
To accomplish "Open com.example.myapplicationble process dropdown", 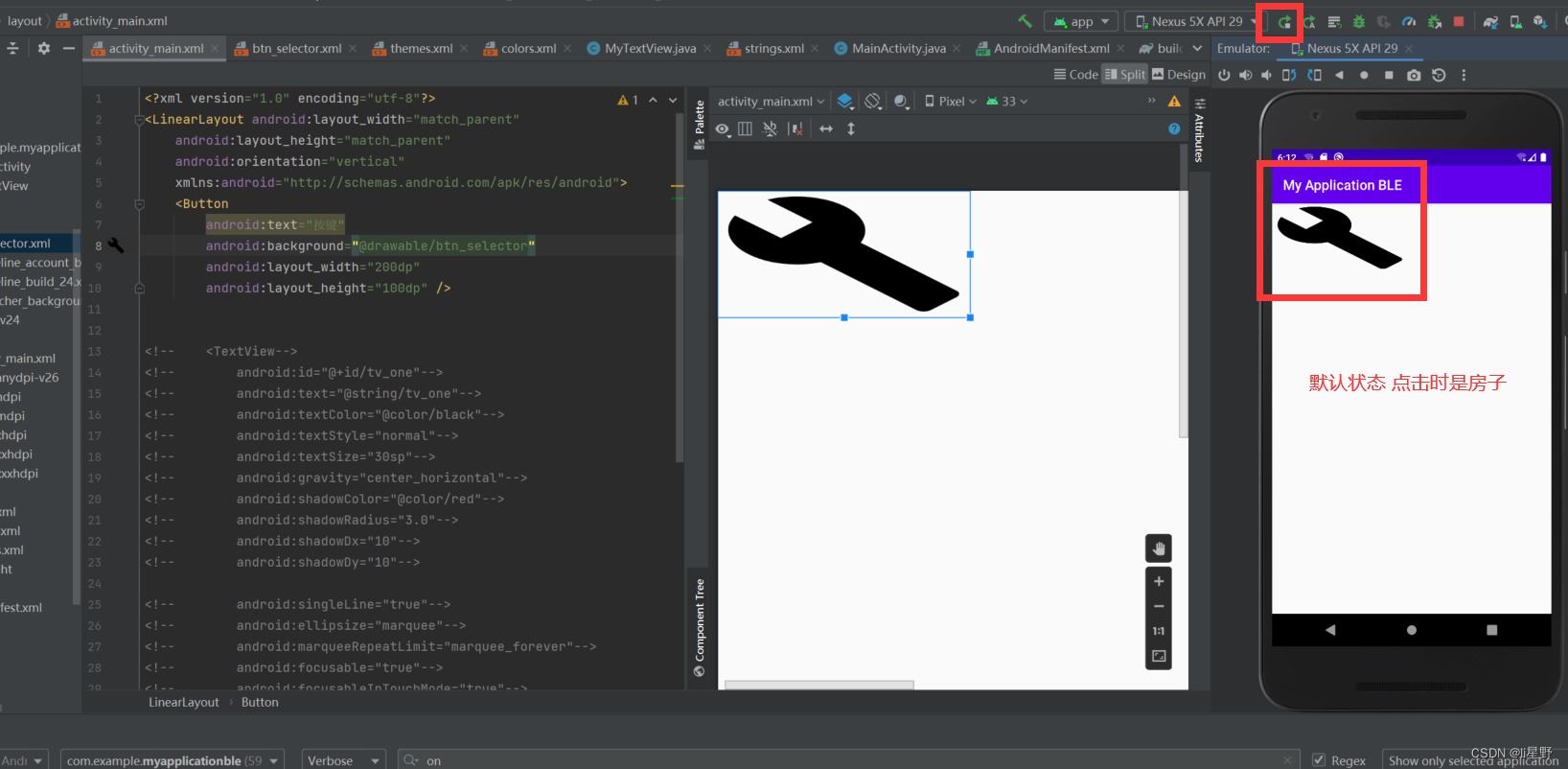I will click(173, 760).
